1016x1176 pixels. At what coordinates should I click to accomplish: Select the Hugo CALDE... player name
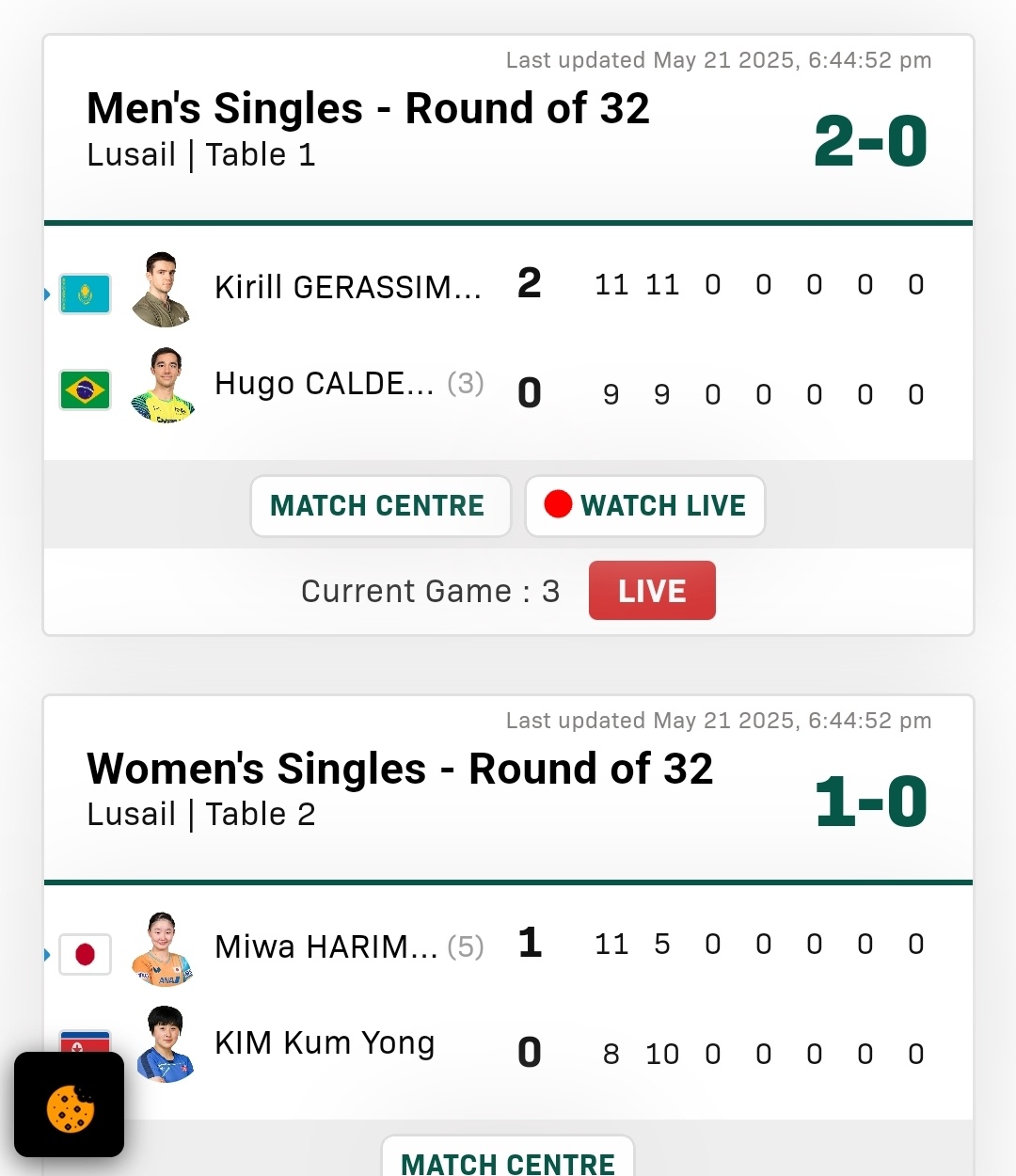[325, 384]
